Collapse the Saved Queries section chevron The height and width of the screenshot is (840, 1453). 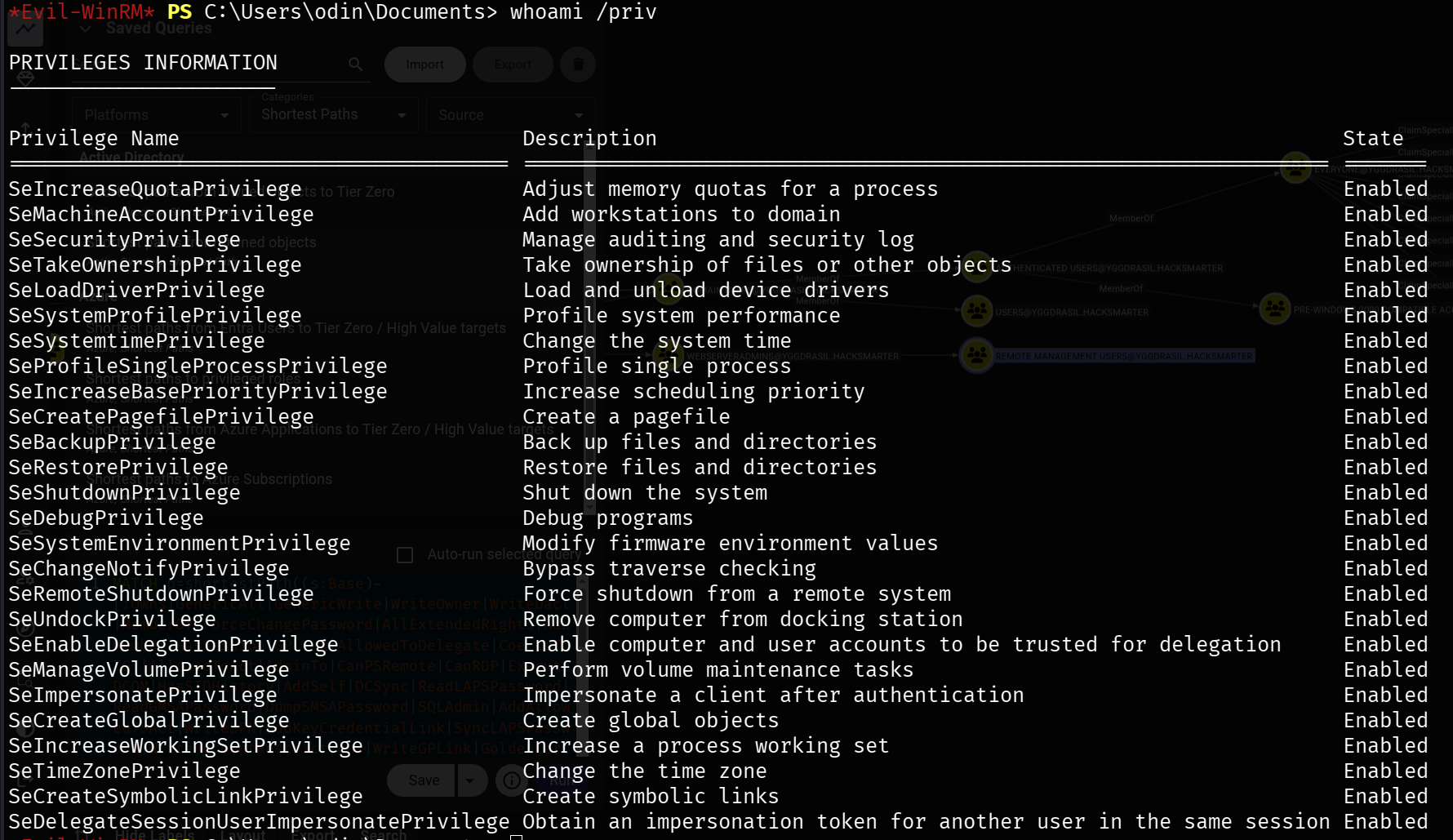tap(85, 29)
